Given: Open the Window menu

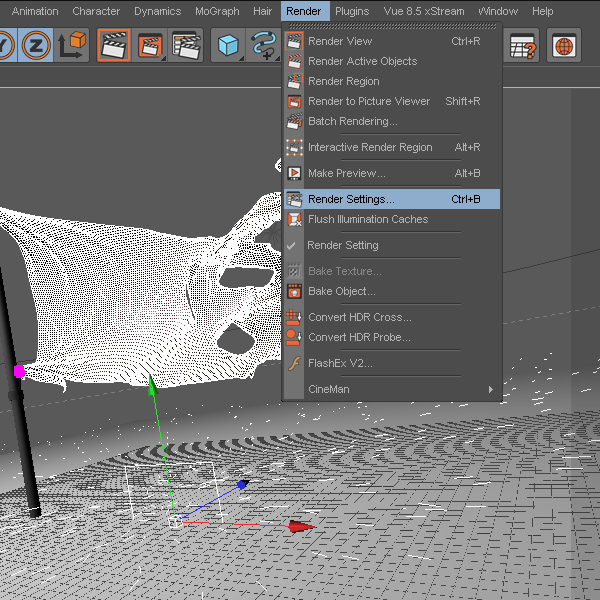Looking at the screenshot, I should click(498, 11).
